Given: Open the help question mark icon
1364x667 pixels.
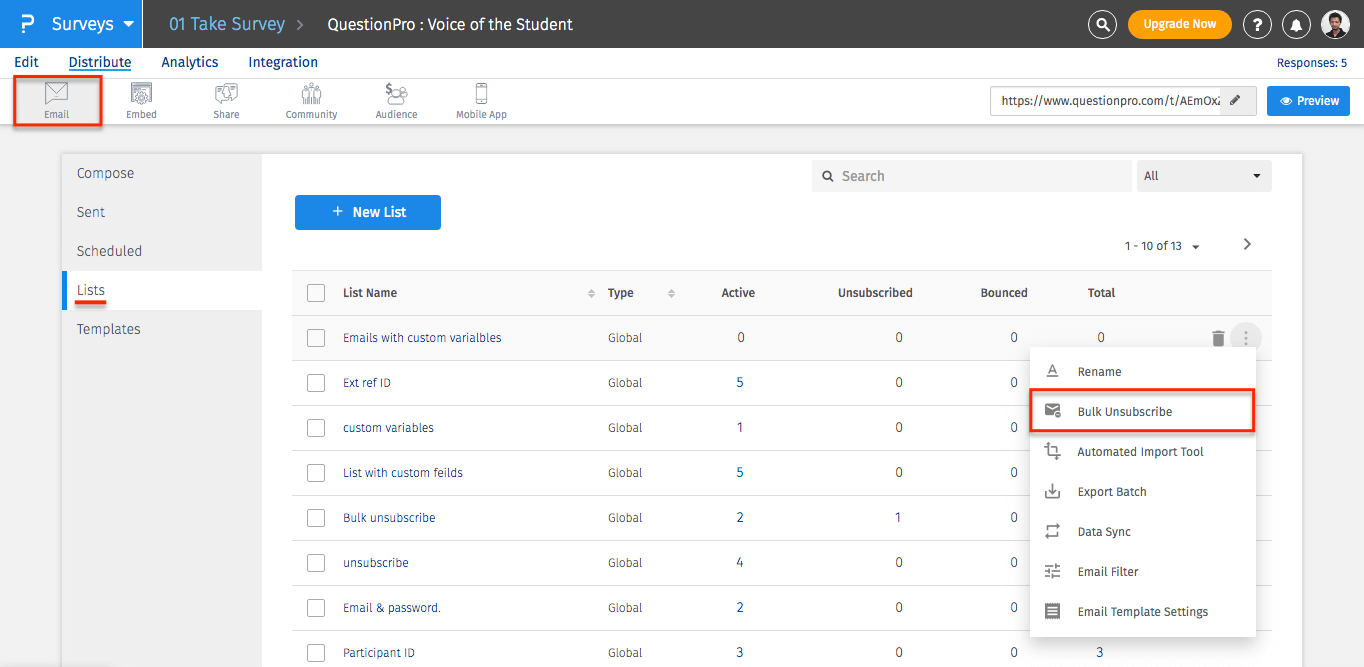Looking at the screenshot, I should tap(1257, 24).
